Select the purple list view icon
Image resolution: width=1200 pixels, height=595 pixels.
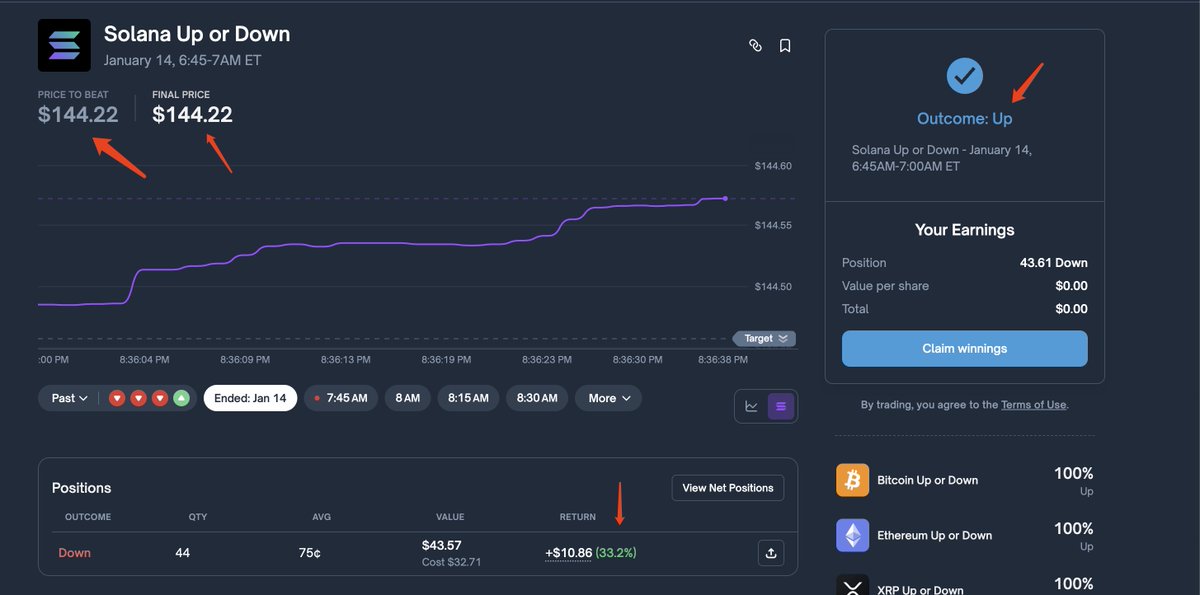click(x=781, y=406)
